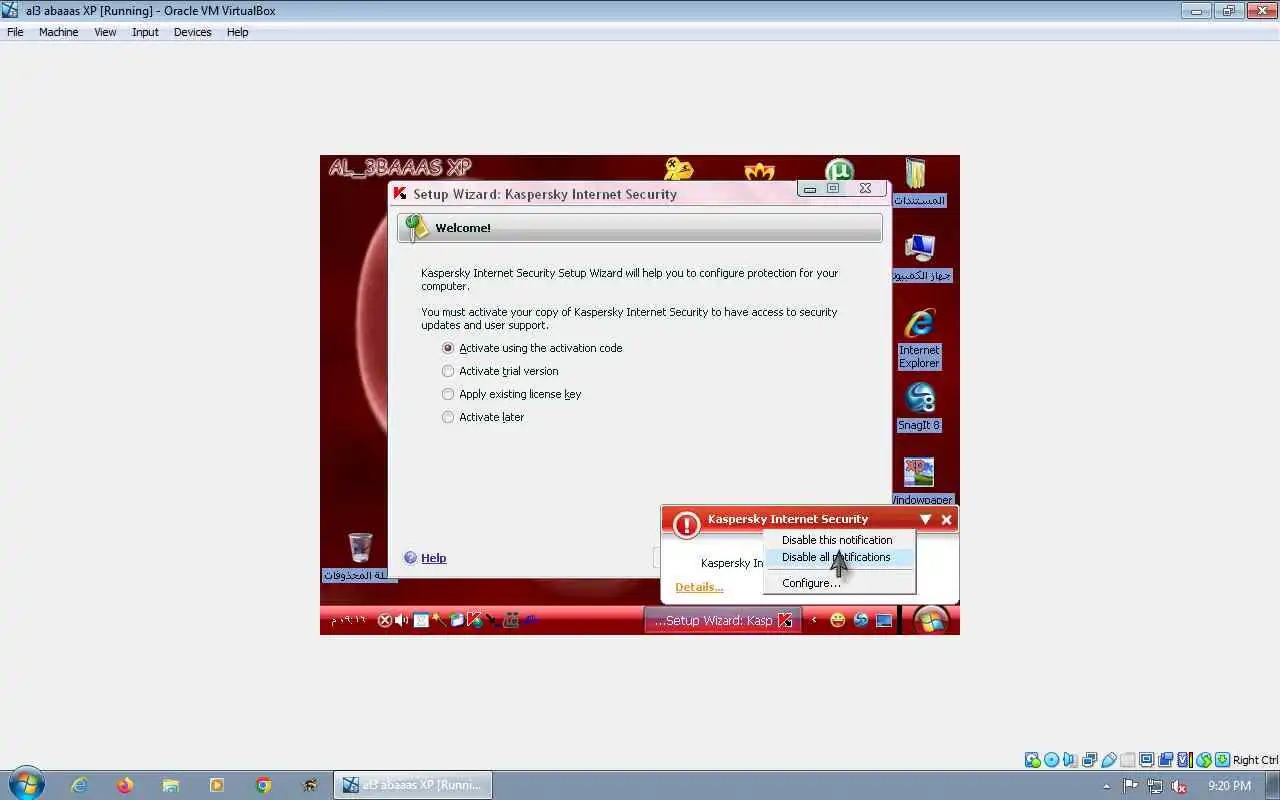Click VirtualBox display status icon

[1146, 760]
